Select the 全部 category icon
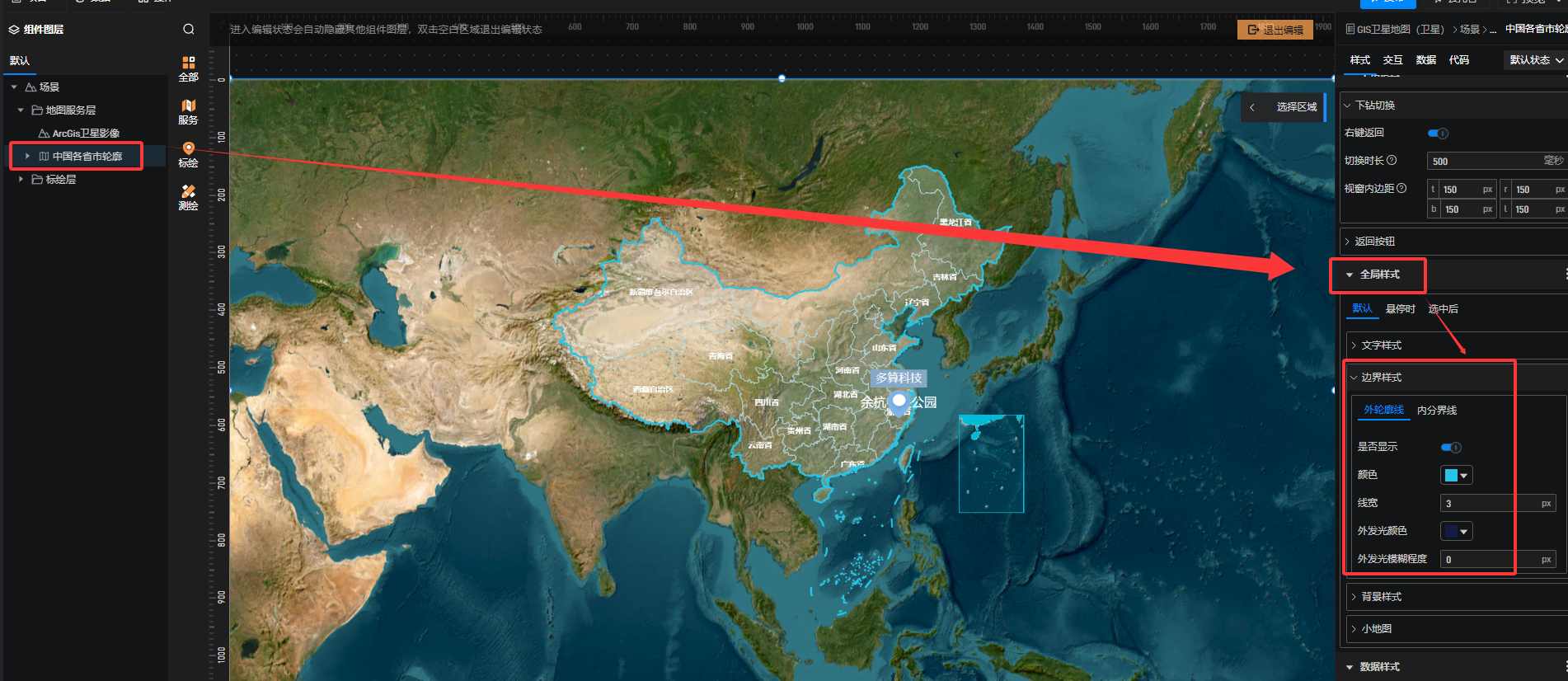 (189, 63)
